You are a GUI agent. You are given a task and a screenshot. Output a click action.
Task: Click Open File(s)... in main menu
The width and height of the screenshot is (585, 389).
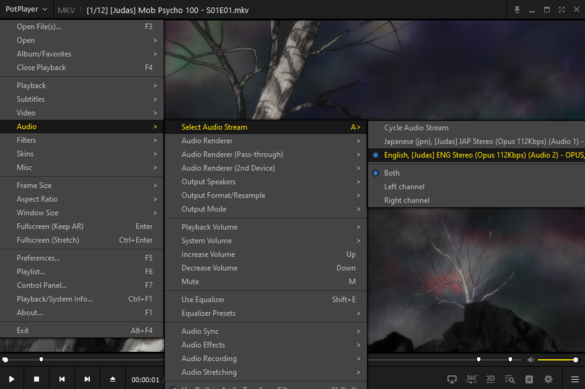click(82, 26)
